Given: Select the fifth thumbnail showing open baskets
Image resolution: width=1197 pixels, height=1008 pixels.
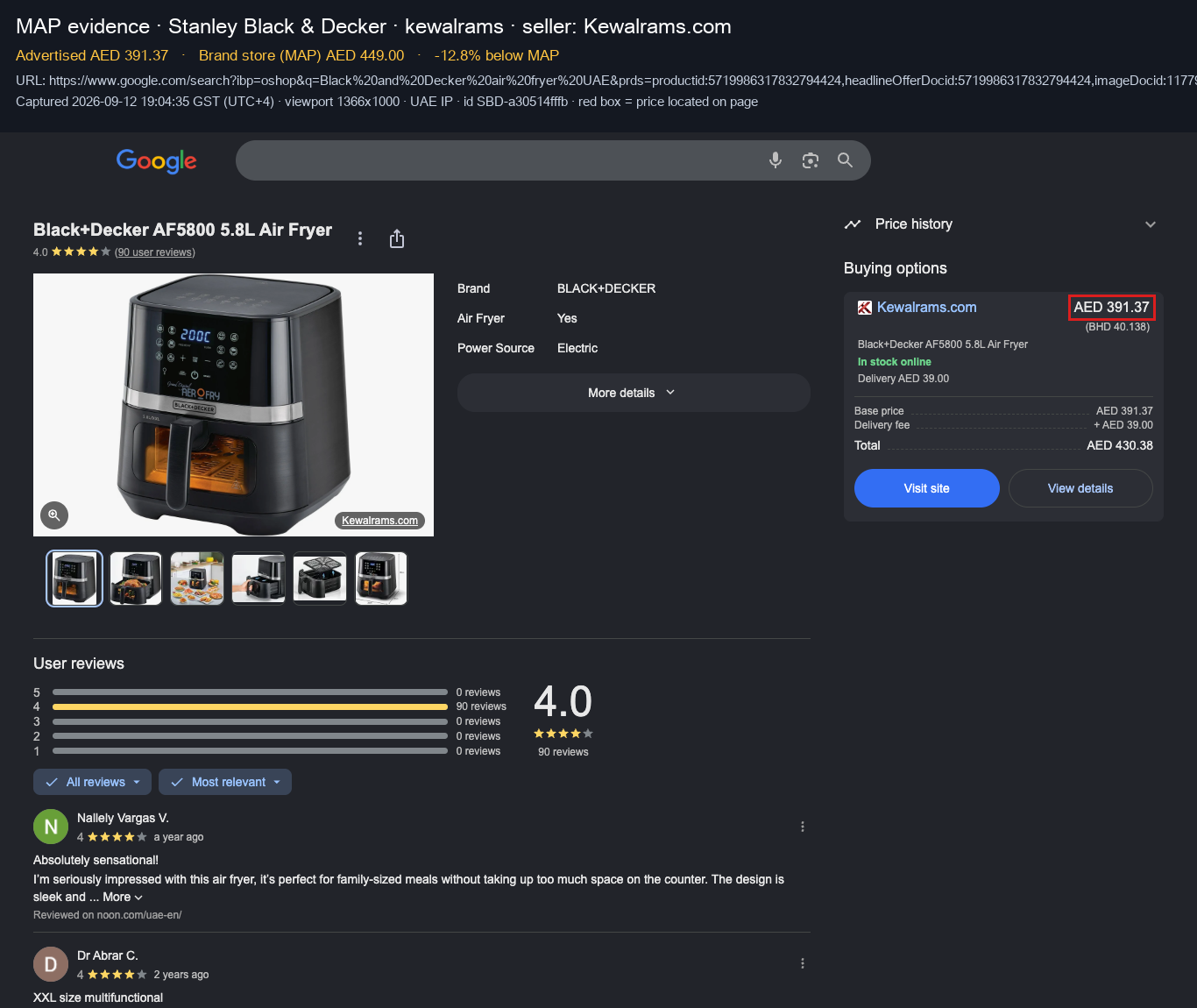Looking at the screenshot, I should pos(320,579).
